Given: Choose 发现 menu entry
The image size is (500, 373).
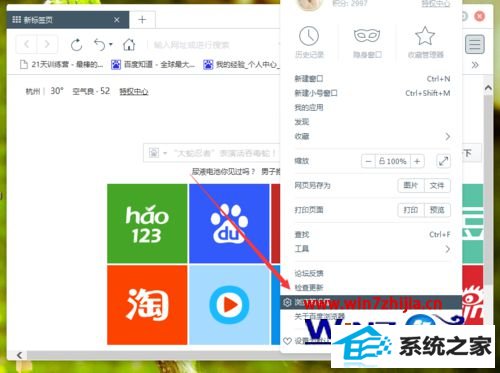Looking at the screenshot, I should coord(372,122).
